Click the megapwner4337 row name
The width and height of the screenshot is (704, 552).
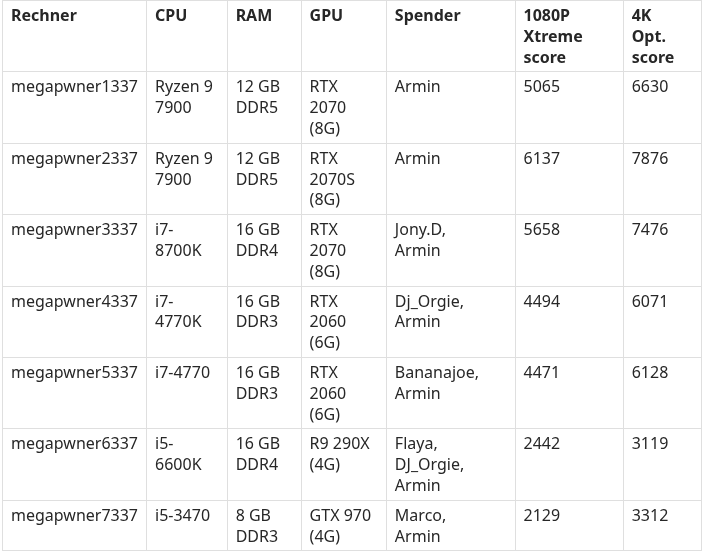[x=74, y=301]
